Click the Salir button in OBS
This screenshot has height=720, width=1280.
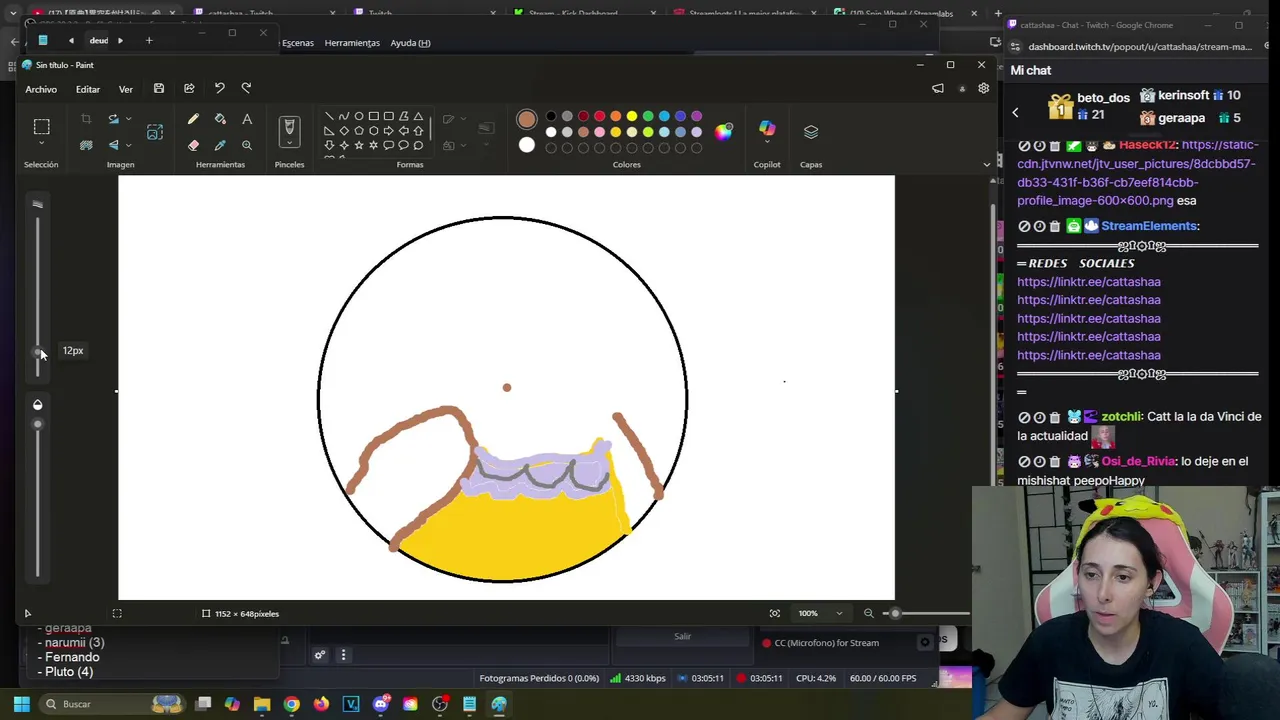click(682, 636)
